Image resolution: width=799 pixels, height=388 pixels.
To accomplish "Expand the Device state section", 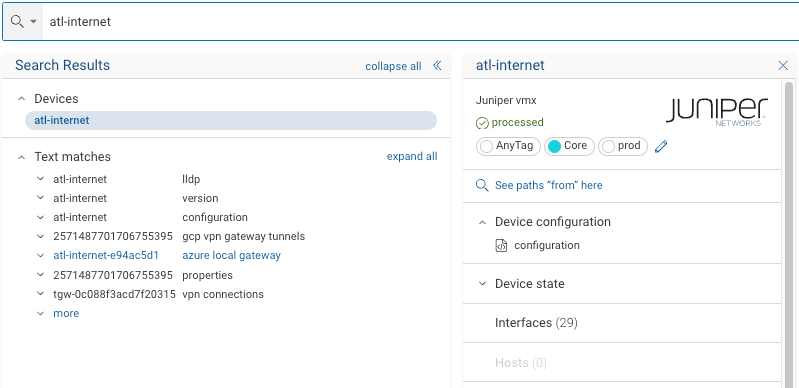I will pyautogui.click(x=482, y=284).
